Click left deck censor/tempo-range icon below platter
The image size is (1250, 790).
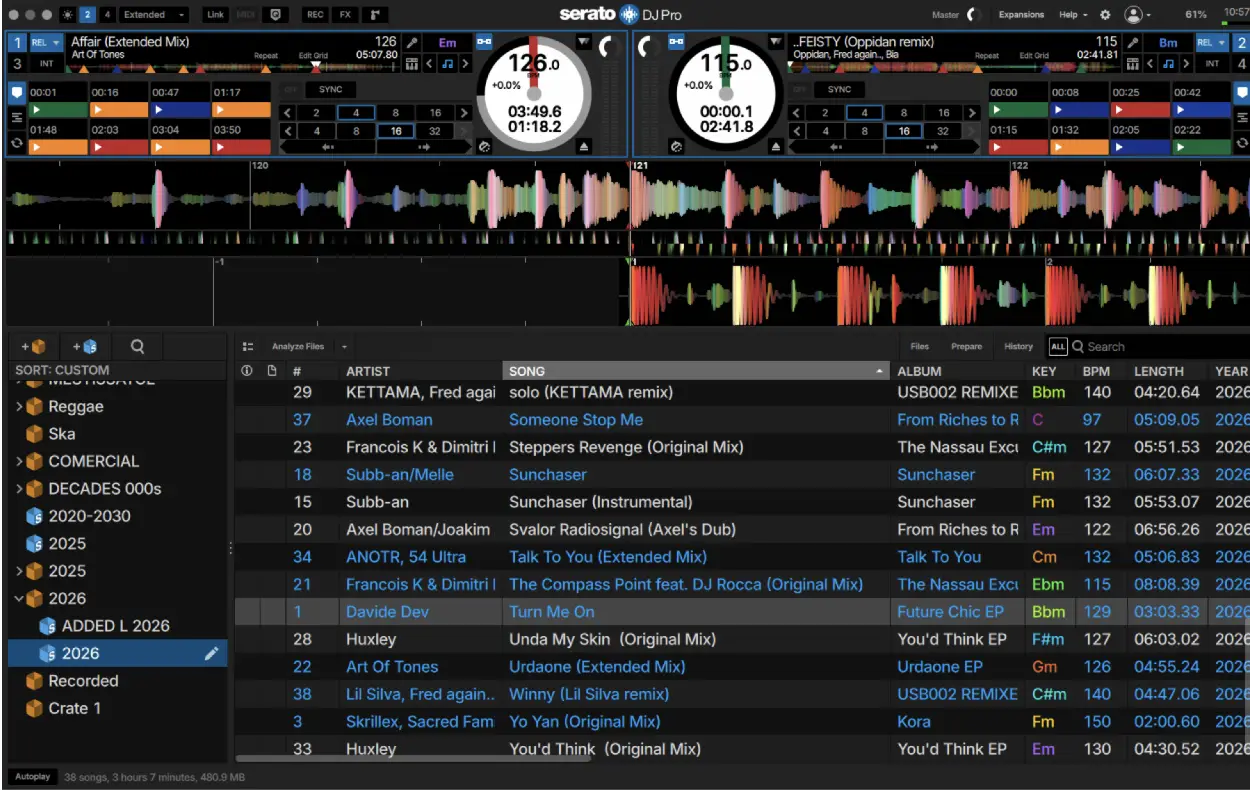485,147
